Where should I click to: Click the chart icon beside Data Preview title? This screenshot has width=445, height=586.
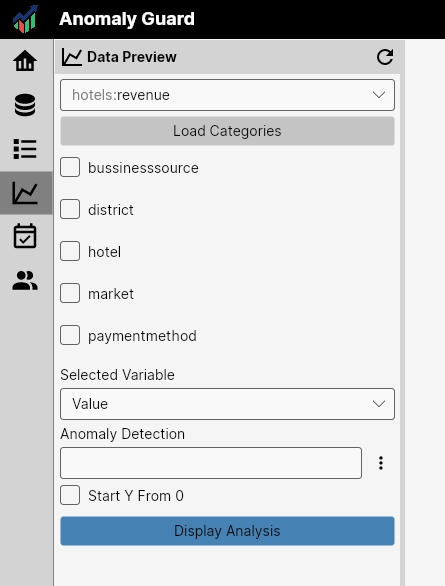[x=72, y=57]
